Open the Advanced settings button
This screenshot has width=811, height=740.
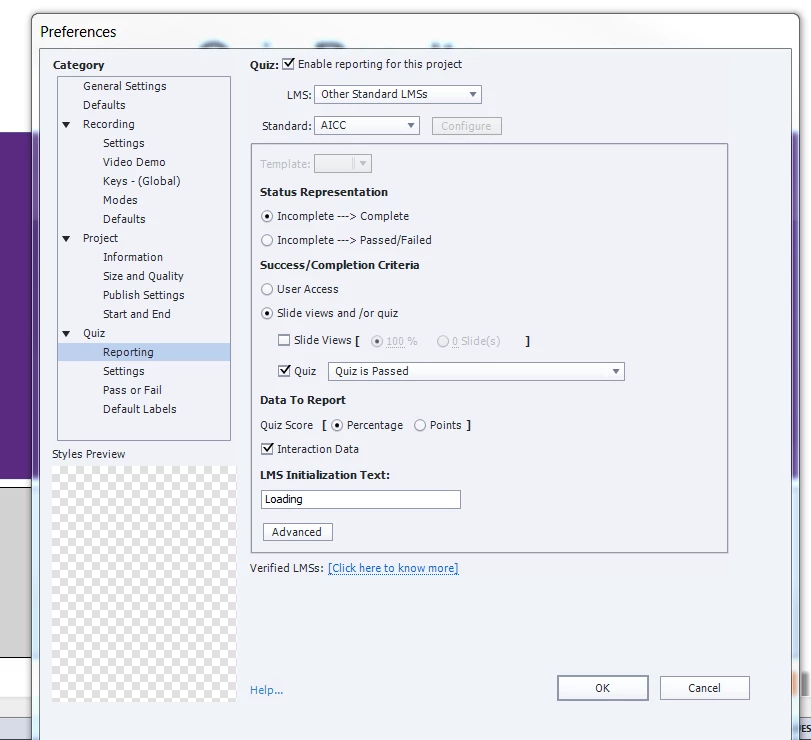click(x=297, y=532)
